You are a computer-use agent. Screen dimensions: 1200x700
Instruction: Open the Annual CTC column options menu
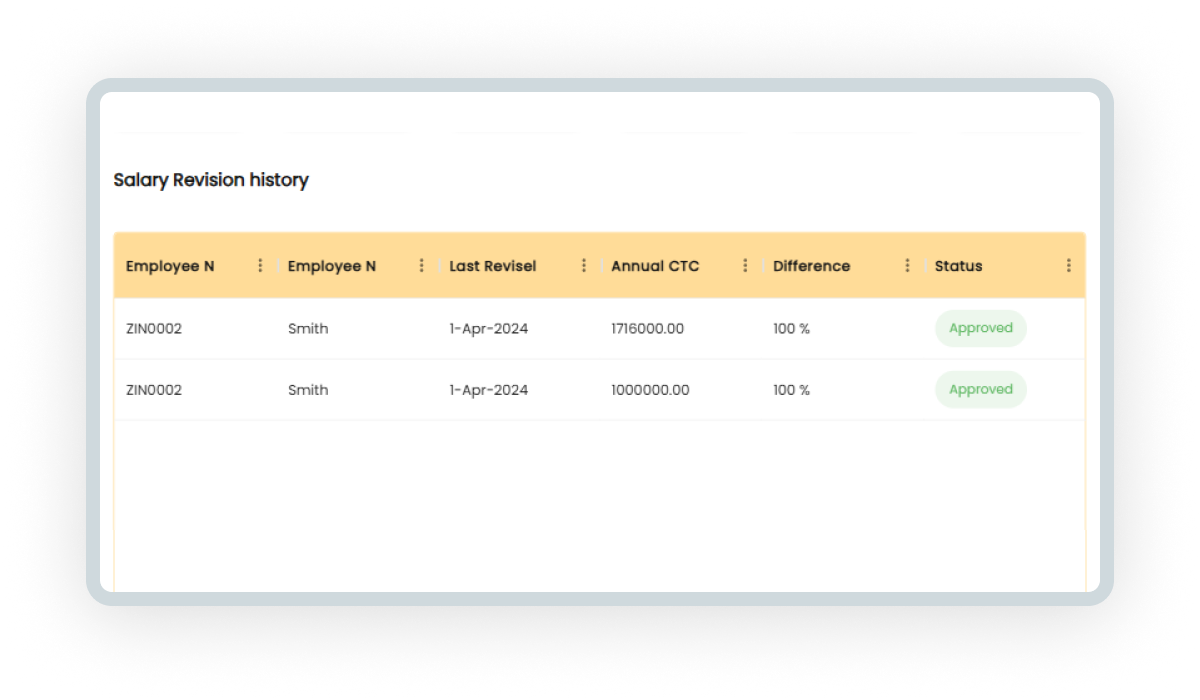745,266
